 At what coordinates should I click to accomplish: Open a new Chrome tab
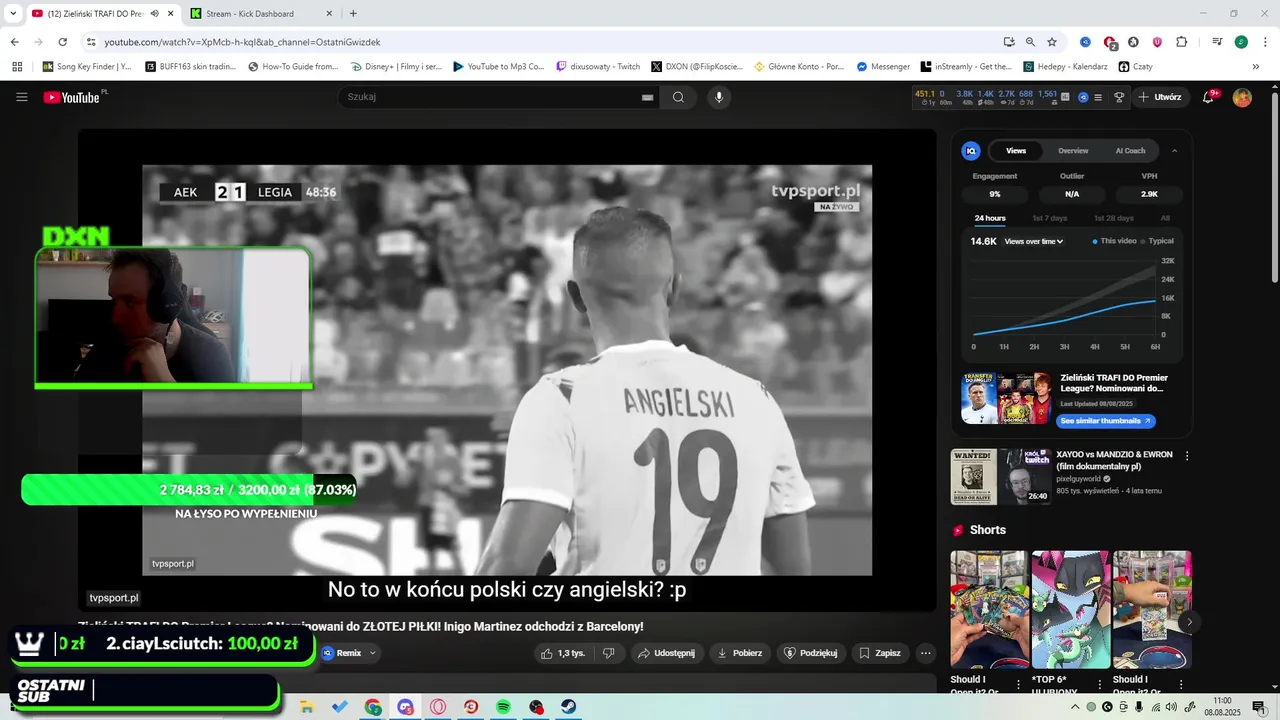click(353, 14)
